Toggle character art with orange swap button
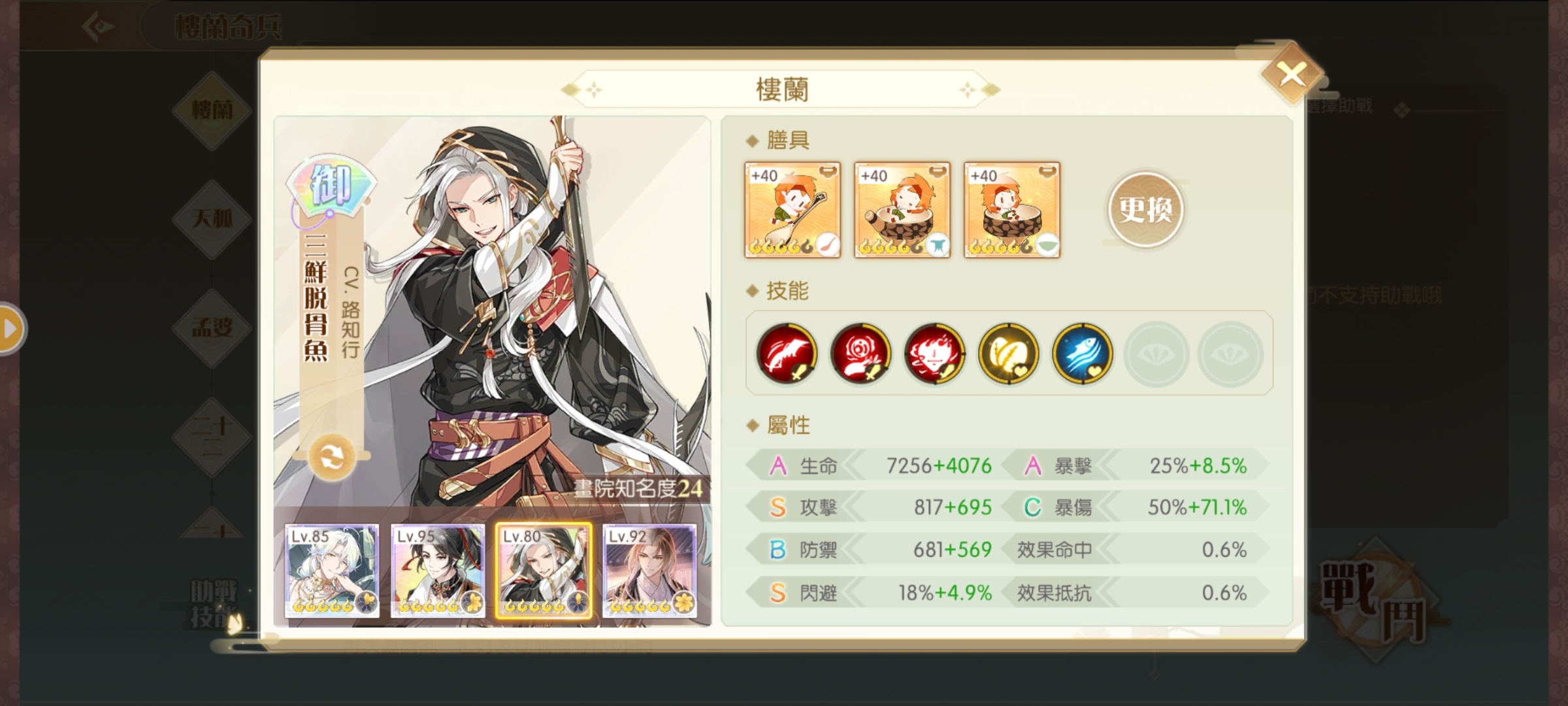Viewport: 1568px width, 706px height. (332, 457)
